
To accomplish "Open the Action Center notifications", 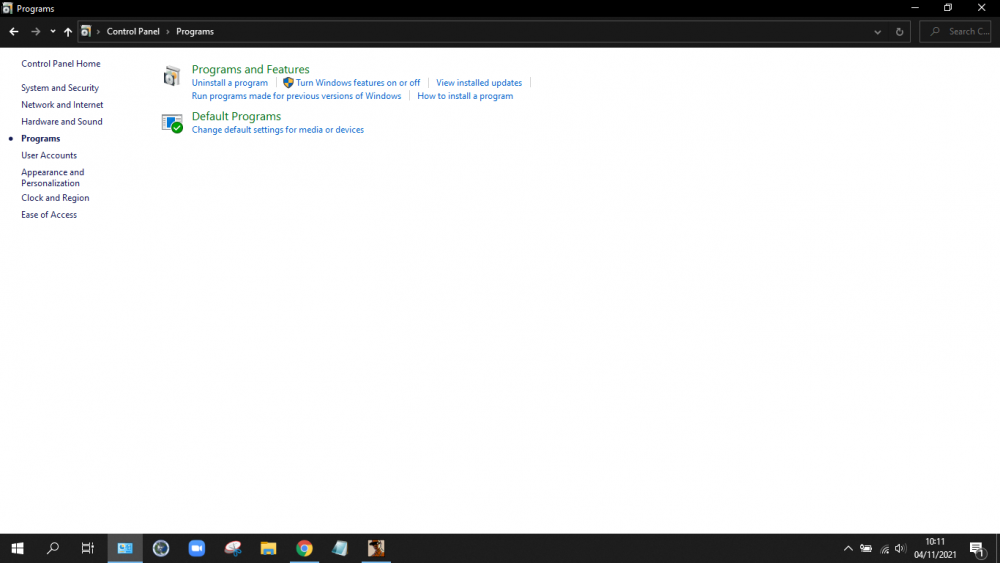I will click(977, 548).
